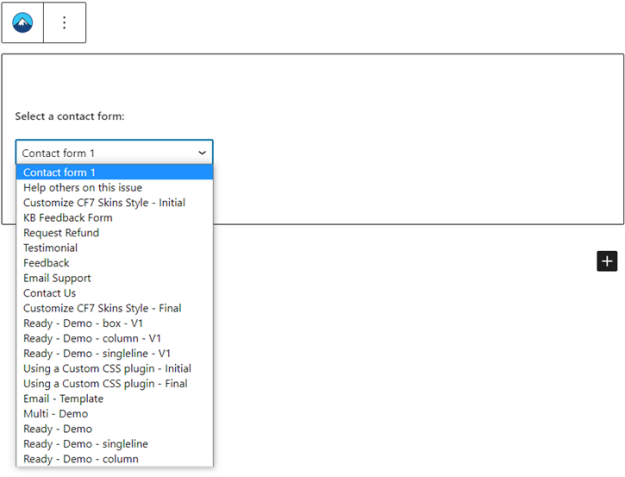Open the block options three-dot menu

tap(64, 22)
